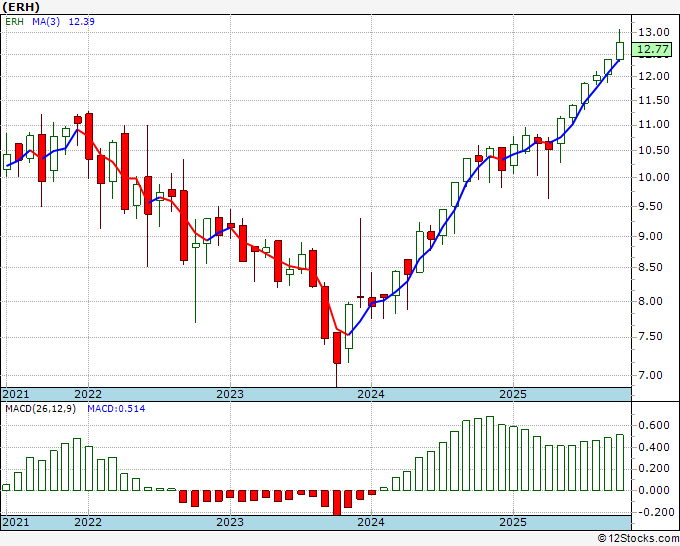
Task: Click the (ERH) chart title
Action: [21, 7]
